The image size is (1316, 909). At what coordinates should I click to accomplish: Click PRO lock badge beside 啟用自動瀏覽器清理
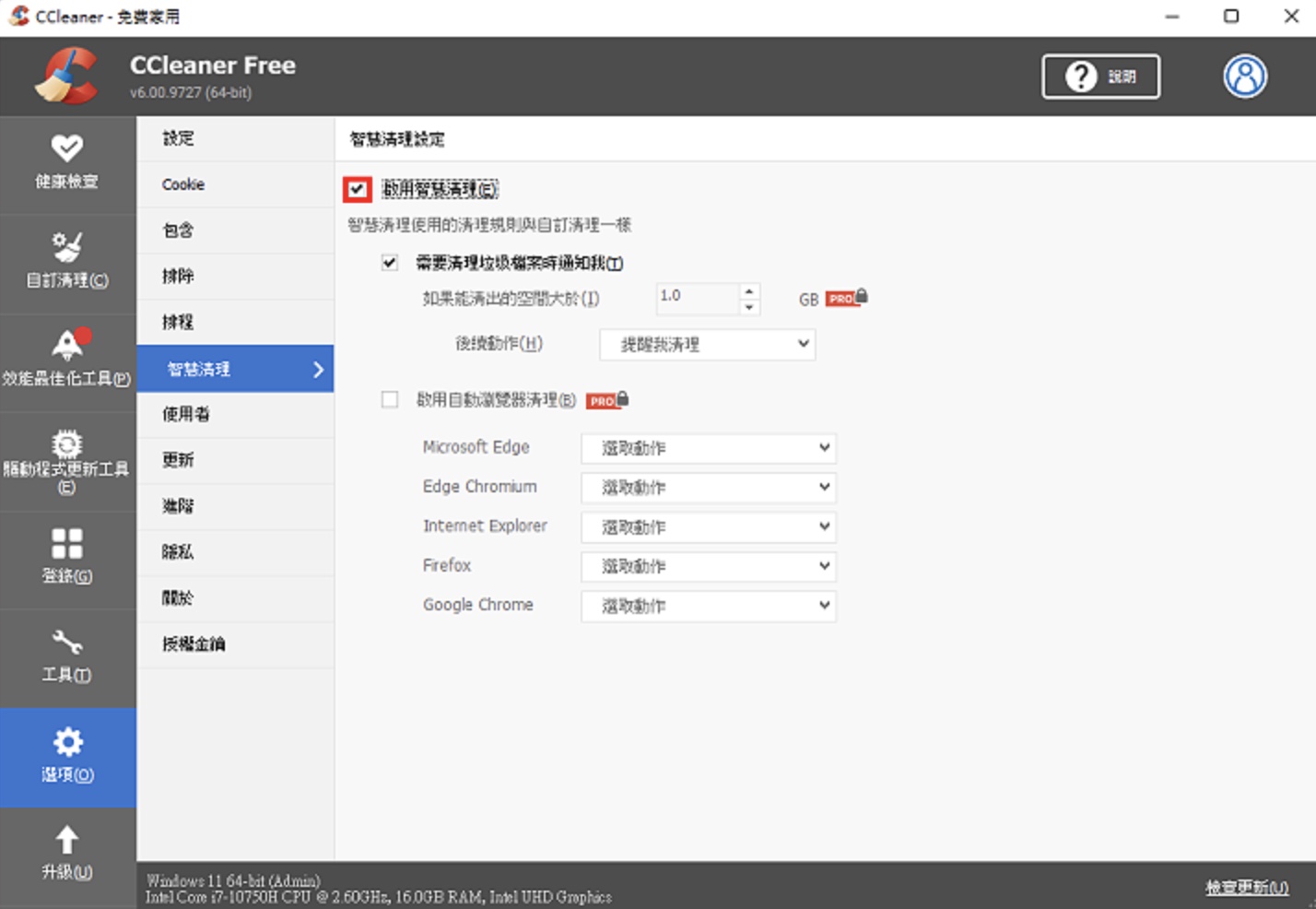coord(607,400)
